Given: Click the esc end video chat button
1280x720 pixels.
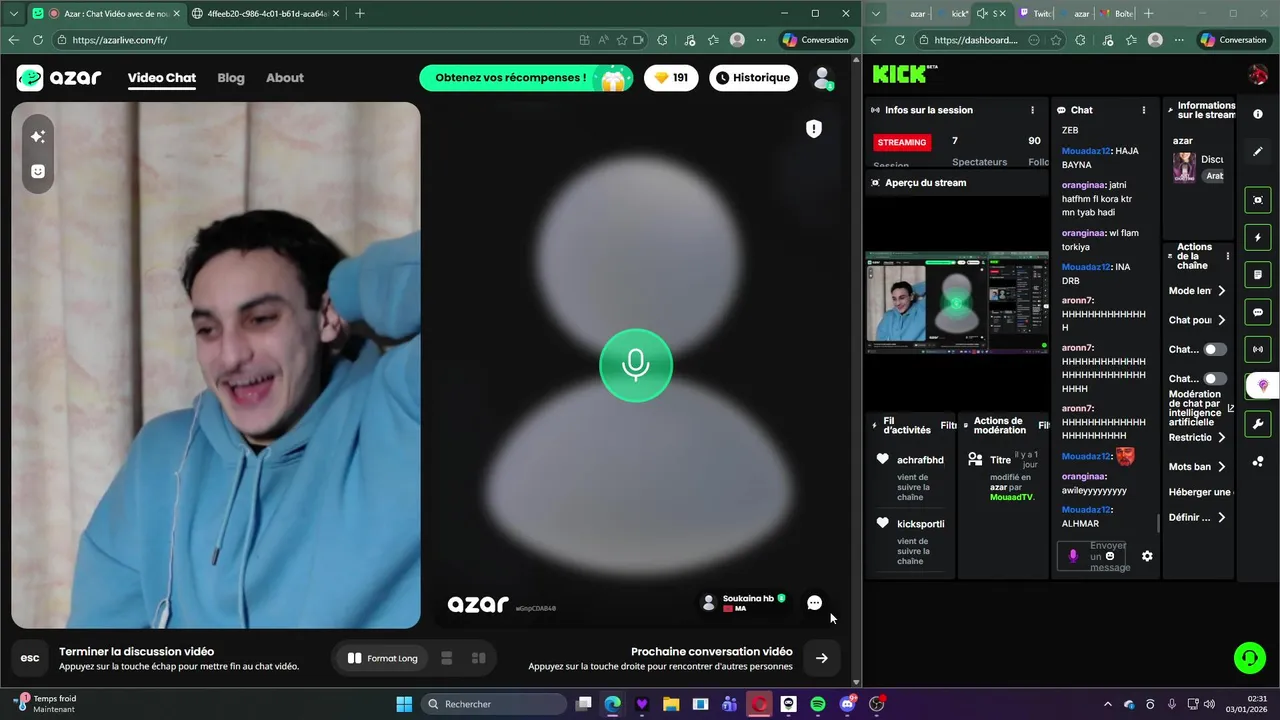Looking at the screenshot, I should tap(30, 658).
